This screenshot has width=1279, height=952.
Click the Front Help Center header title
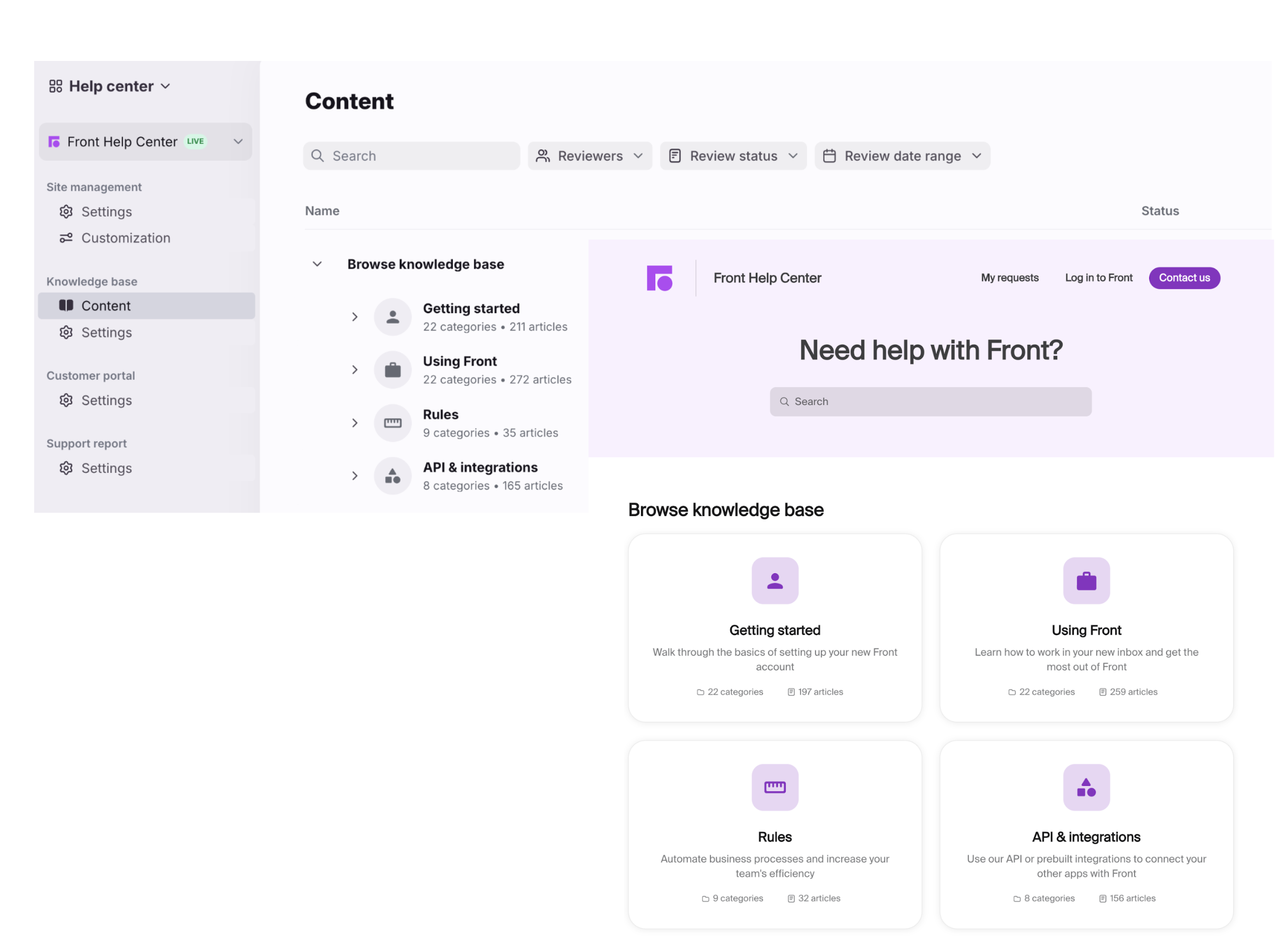coord(768,278)
